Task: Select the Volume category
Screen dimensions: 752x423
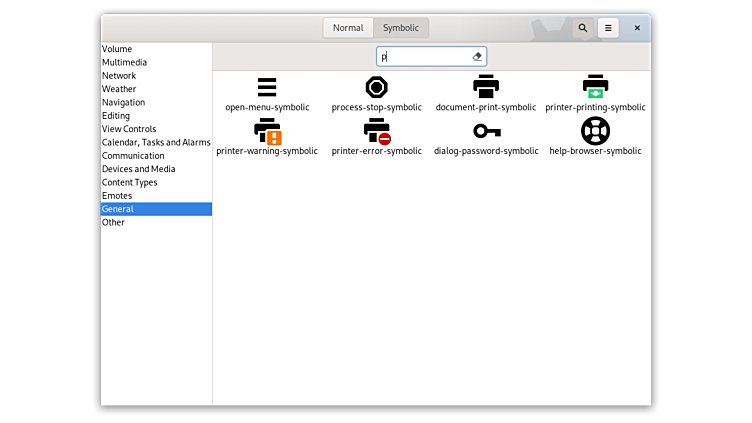Action: click(117, 49)
